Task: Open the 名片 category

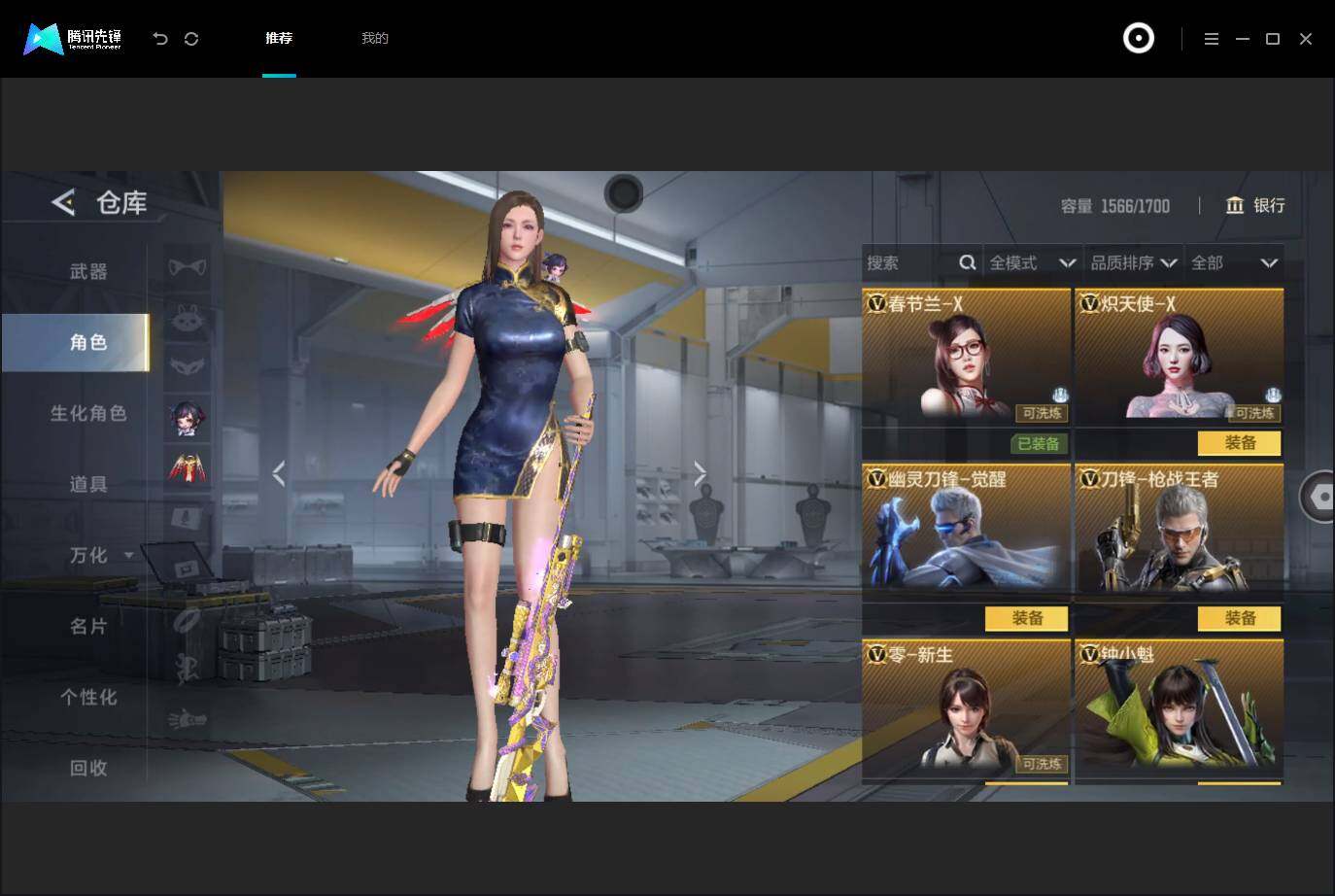Action: pyautogui.click(x=88, y=626)
